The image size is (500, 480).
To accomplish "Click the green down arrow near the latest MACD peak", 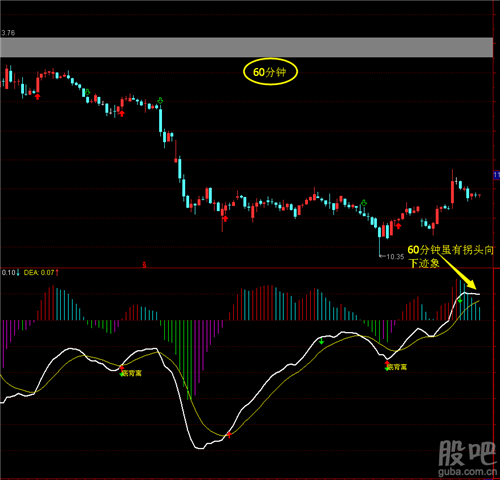I will [x=460, y=301].
